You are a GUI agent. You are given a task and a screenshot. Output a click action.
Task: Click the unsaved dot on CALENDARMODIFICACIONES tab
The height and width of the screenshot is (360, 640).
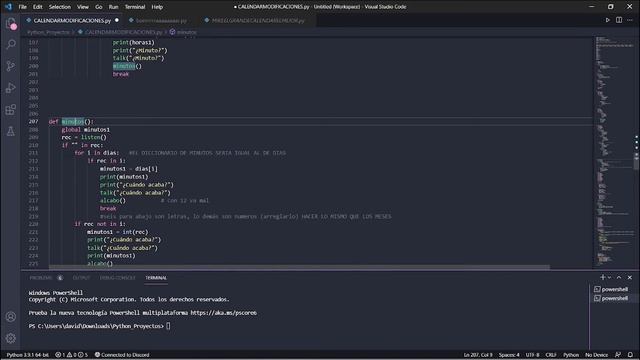[x=117, y=20]
